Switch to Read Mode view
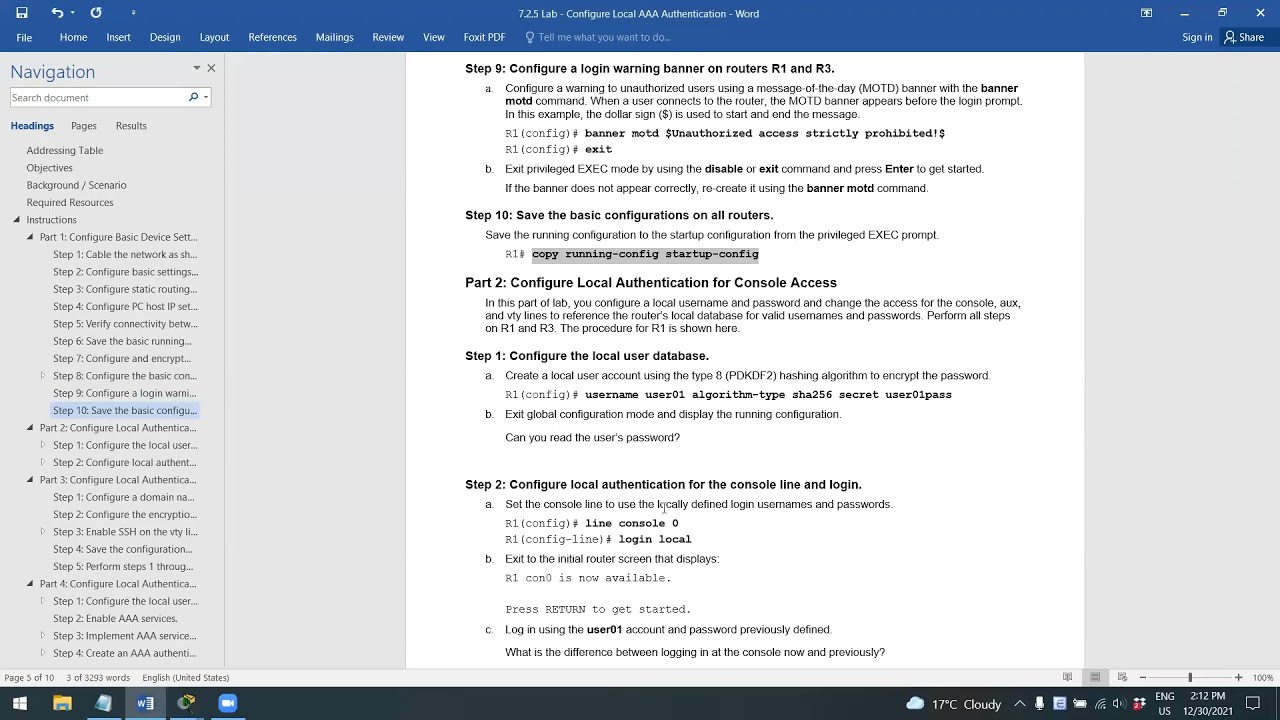The image size is (1280, 720). click(x=1068, y=678)
